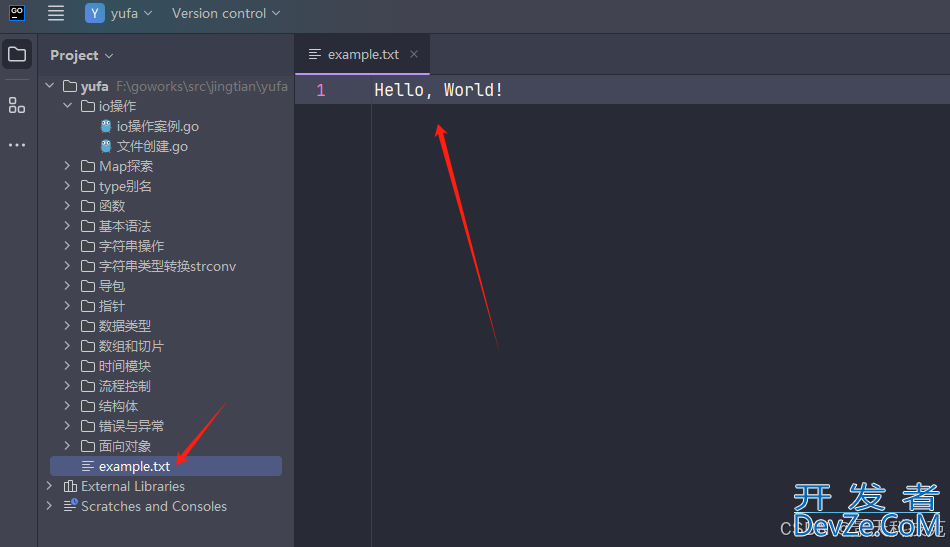The width and height of the screenshot is (950, 547).
Task: Collapse the yufa root folder chevron
Action: 50,86
